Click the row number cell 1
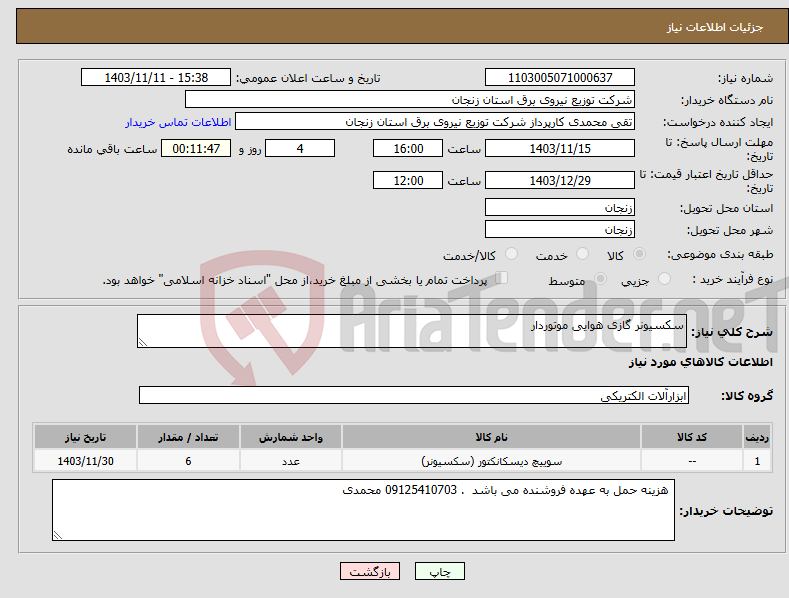Viewport: 789px width, 598px height. (757, 461)
